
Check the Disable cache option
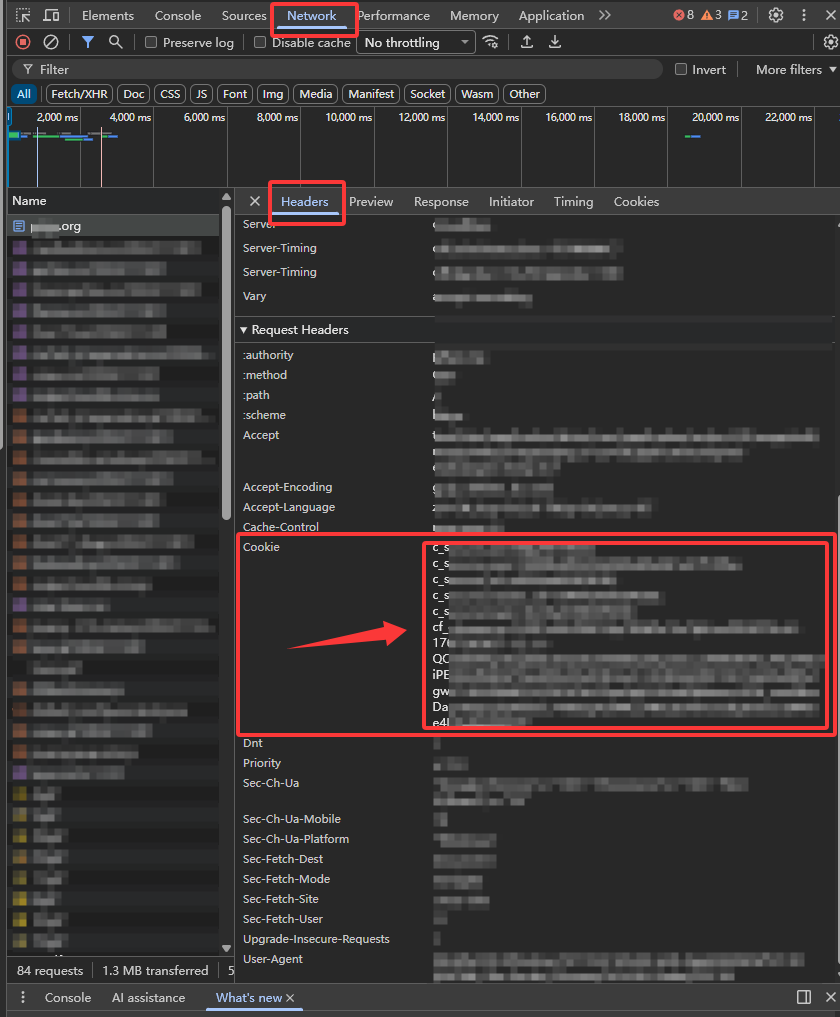tap(260, 43)
